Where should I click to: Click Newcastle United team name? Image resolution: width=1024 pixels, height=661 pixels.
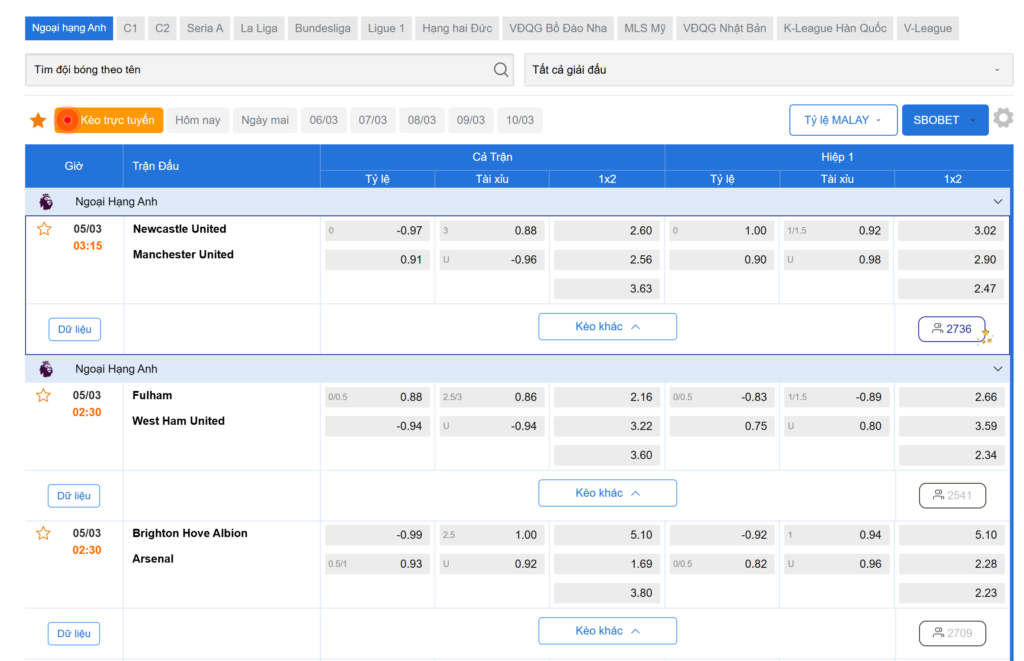pyautogui.click(x=180, y=229)
